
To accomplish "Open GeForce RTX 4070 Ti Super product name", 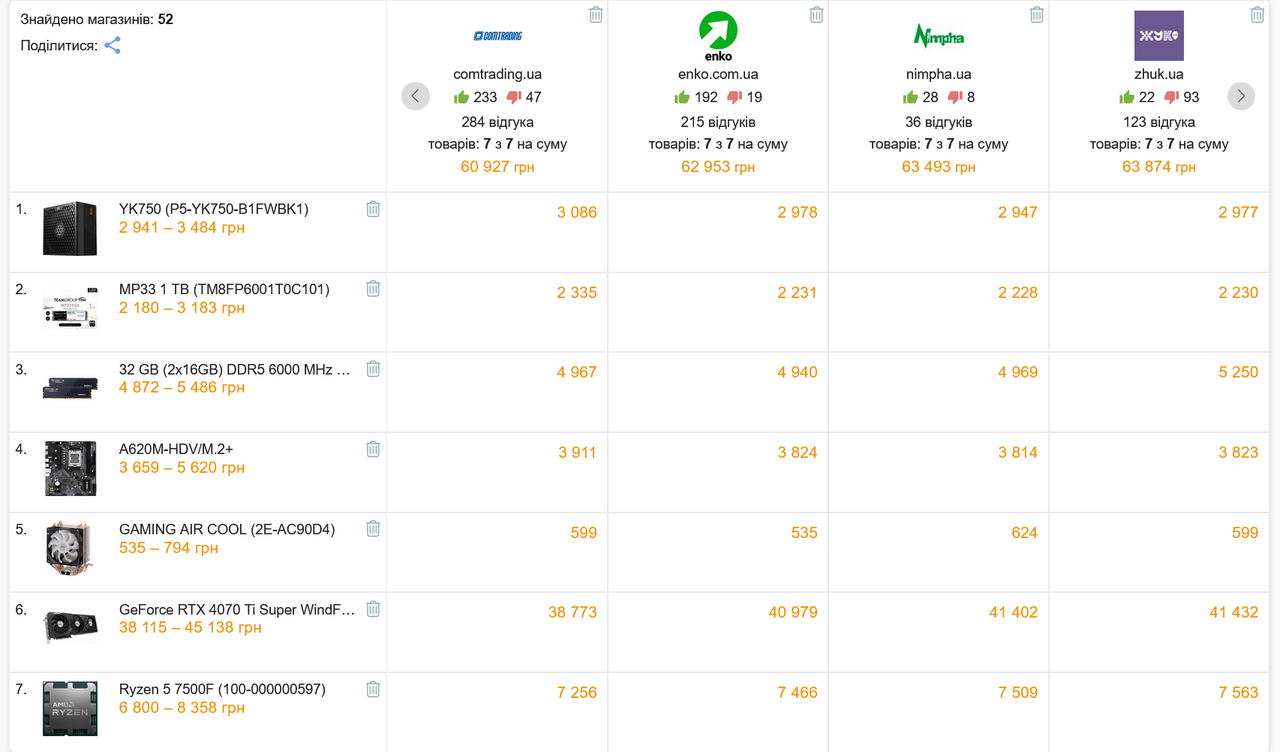I will coord(237,609).
